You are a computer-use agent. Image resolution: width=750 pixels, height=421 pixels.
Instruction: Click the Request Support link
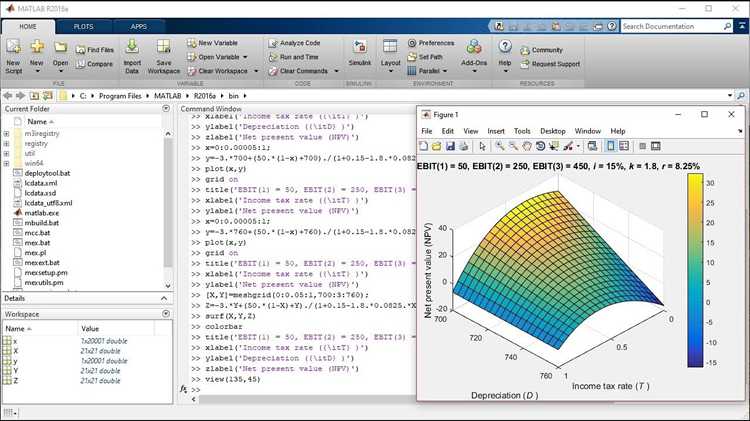pyautogui.click(x=551, y=64)
